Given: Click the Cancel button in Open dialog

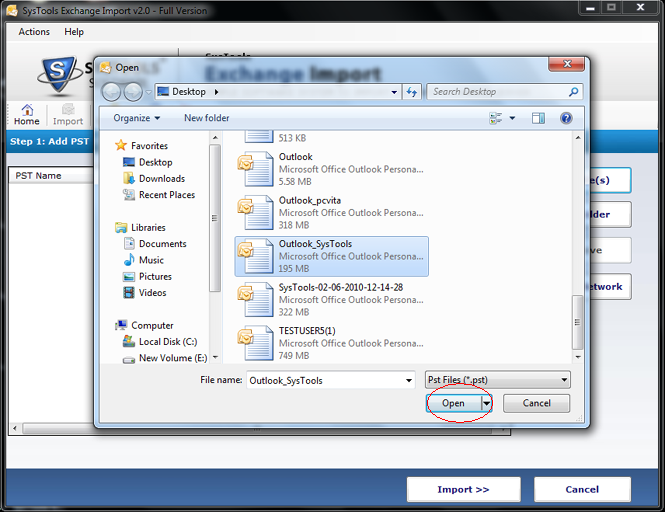Looking at the screenshot, I should pyautogui.click(x=536, y=403).
